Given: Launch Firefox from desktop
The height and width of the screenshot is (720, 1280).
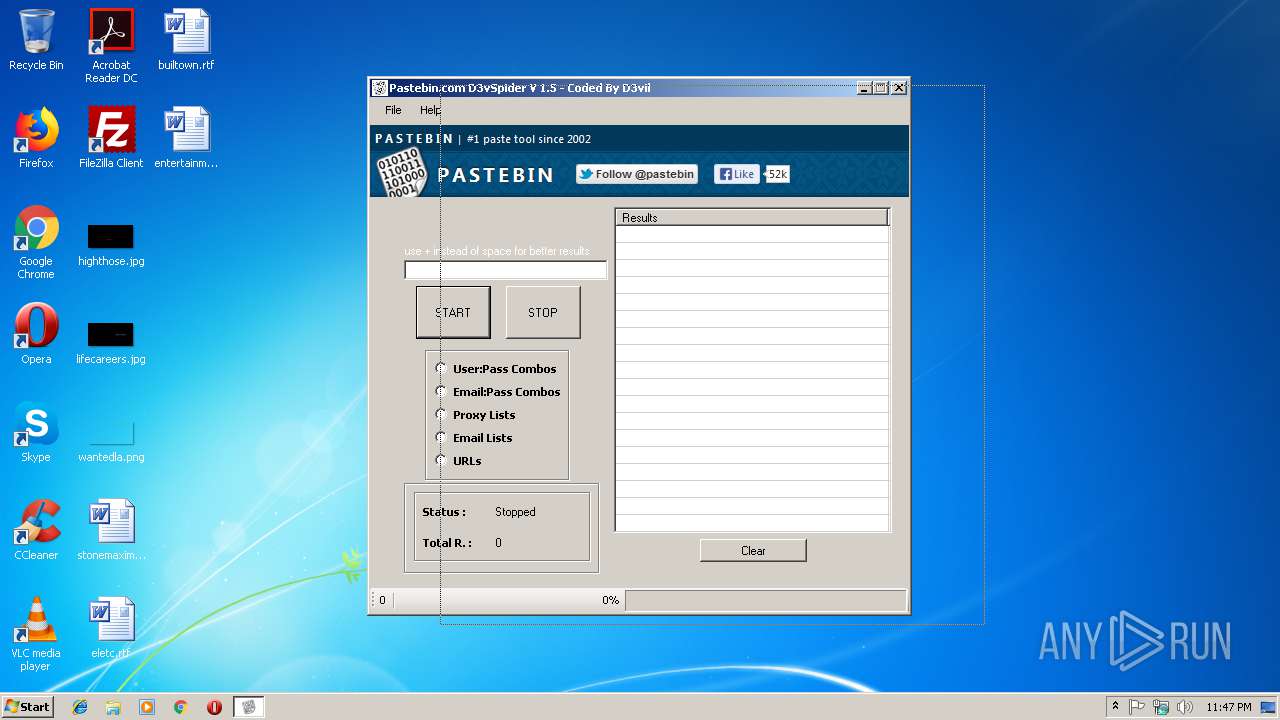Looking at the screenshot, I should pyautogui.click(x=36, y=138).
